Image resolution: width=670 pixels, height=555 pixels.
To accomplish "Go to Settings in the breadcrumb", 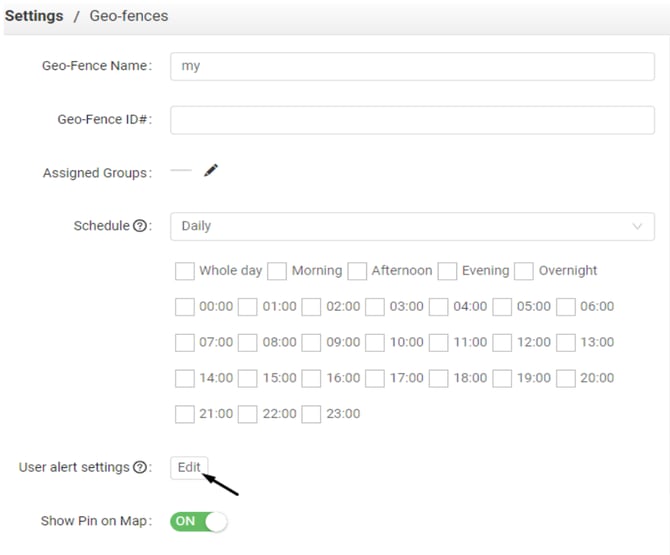I will (34, 16).
